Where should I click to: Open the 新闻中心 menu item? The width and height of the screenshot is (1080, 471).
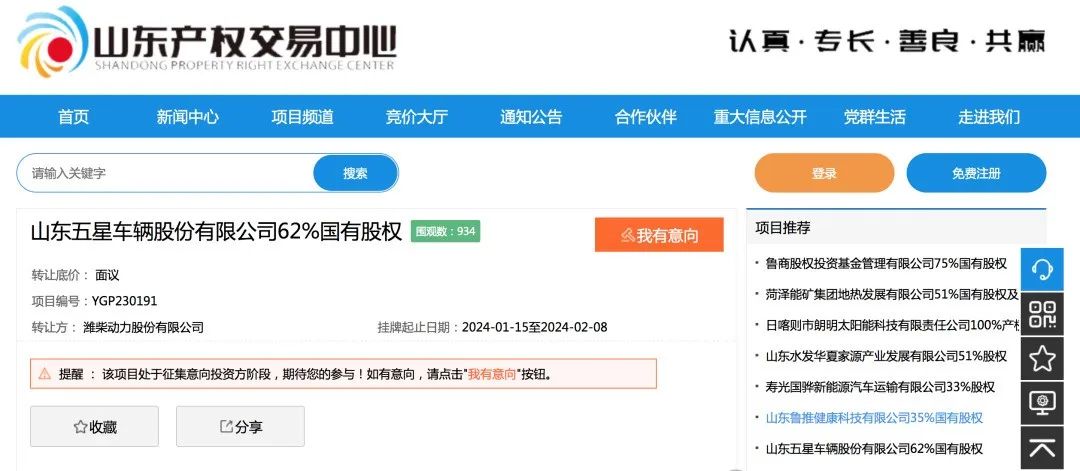[x=187, y=117]
